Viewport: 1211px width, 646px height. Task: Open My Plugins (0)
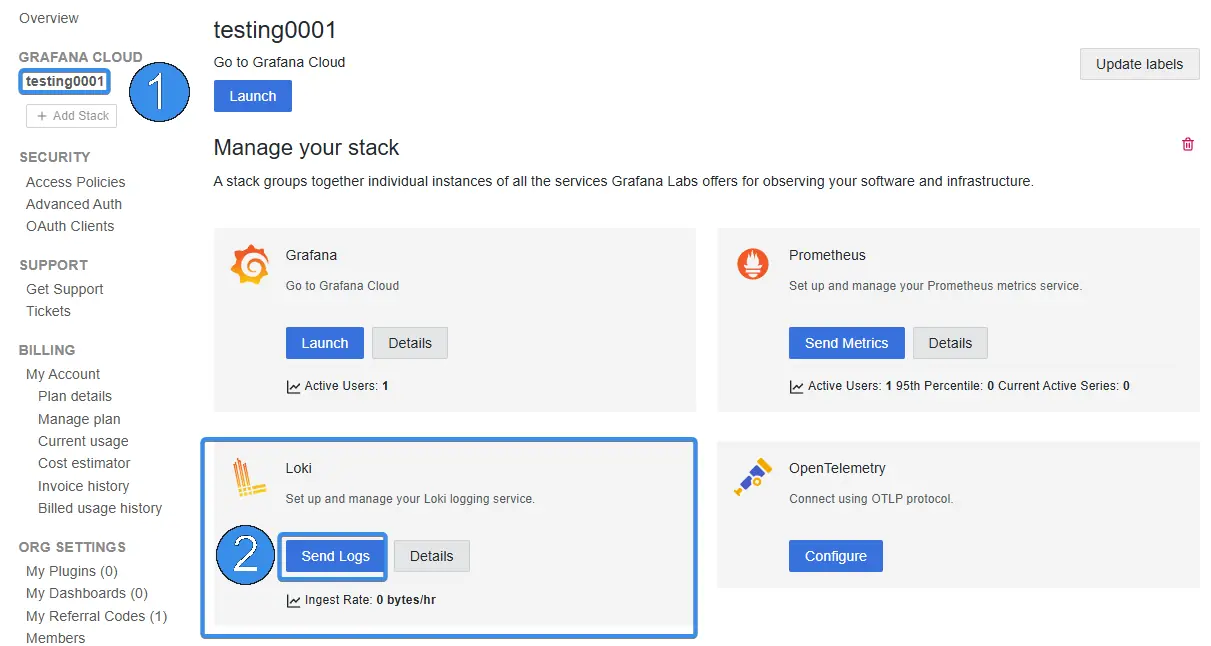72,571
